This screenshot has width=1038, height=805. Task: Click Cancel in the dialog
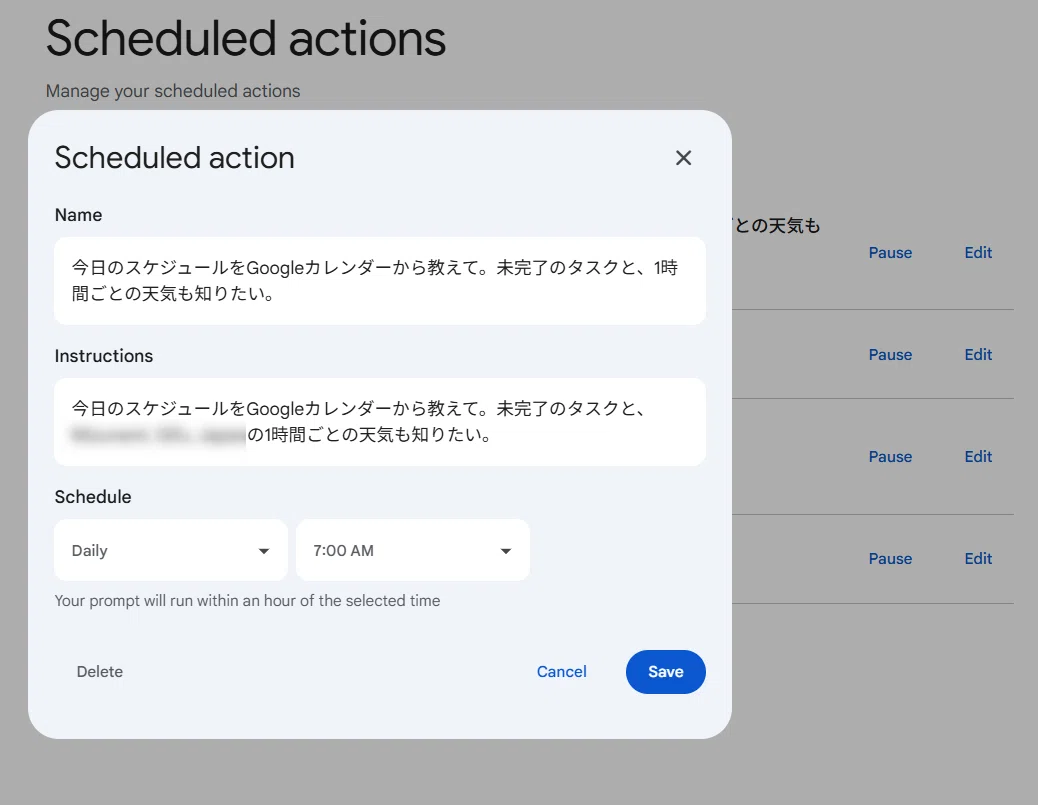point(561,671)
